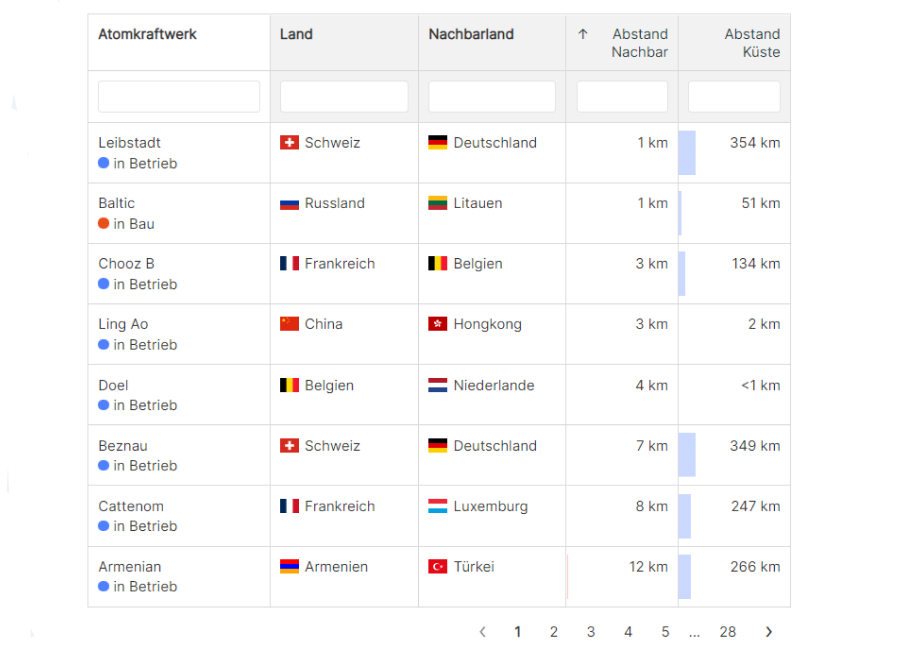Click the Atomkraftwerk filter input field
Screen dimensions: 900x650
pos(179,96)
